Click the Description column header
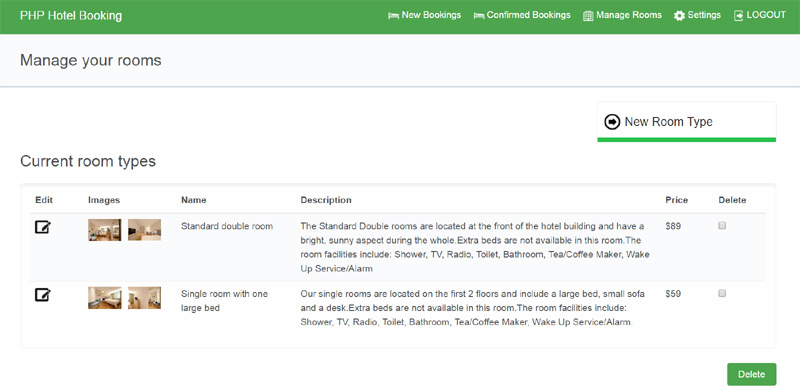 click(326, 200)
